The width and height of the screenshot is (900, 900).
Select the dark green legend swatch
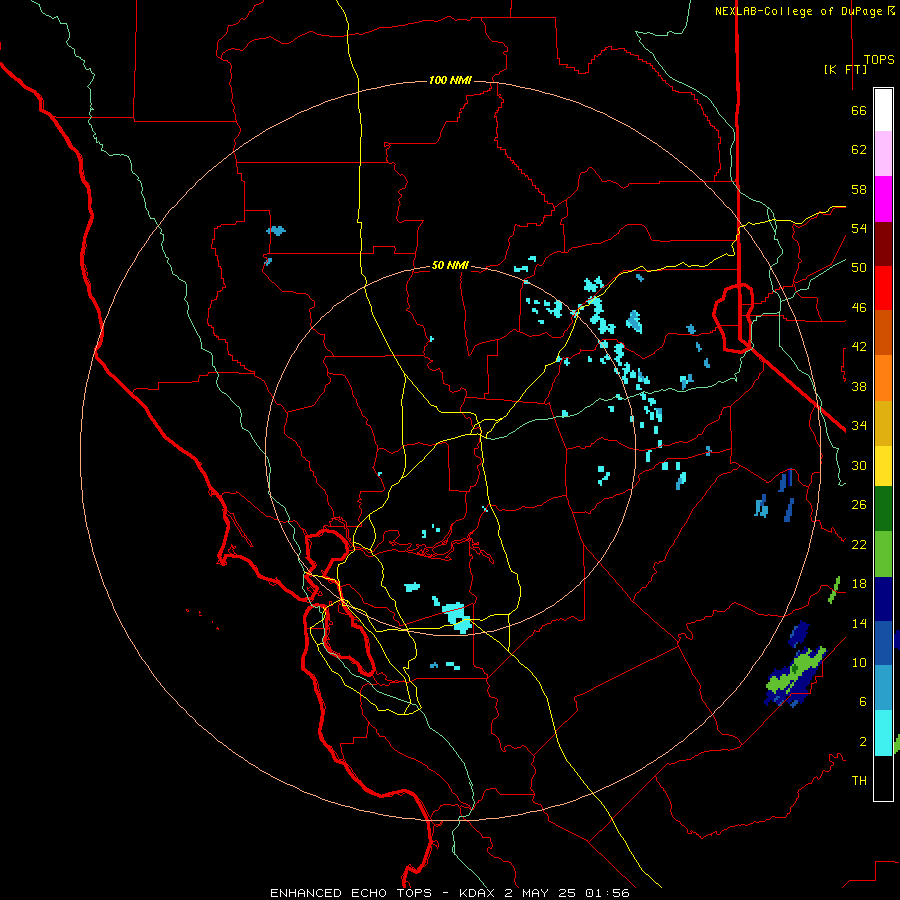tap(883, 509)
